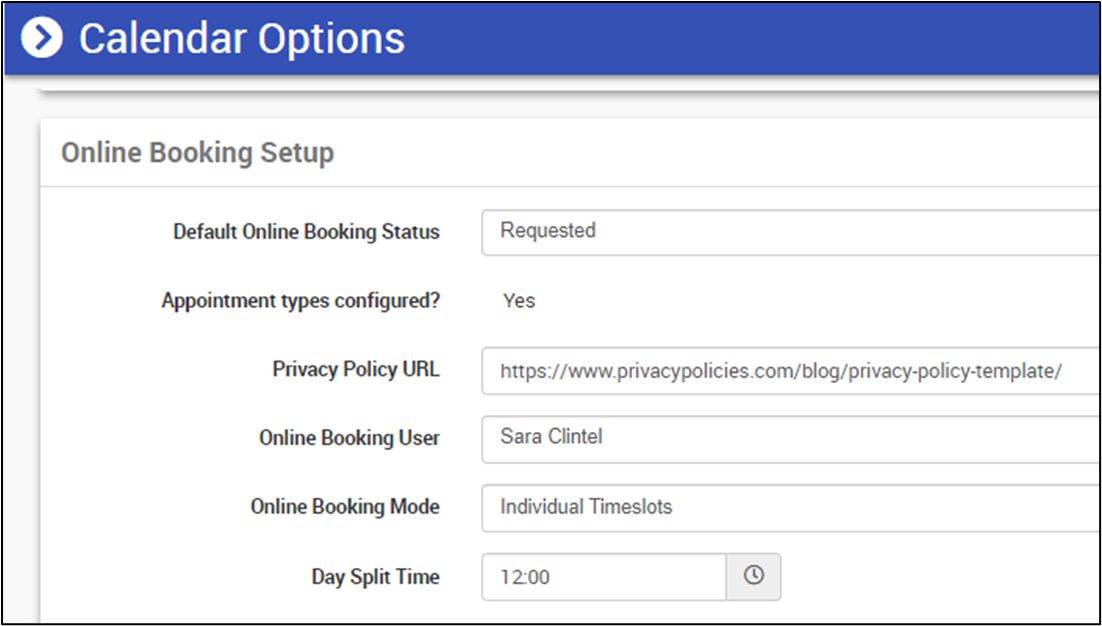
Task: Click into the Privacy Policy URL field
Action: (790, 372)
